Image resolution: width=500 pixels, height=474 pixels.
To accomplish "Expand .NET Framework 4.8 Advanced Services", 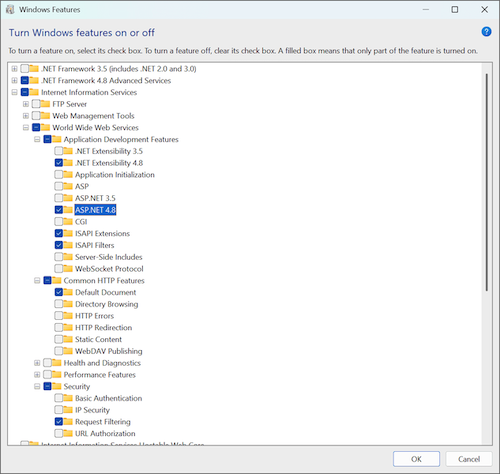I will (x=14, y=80).
